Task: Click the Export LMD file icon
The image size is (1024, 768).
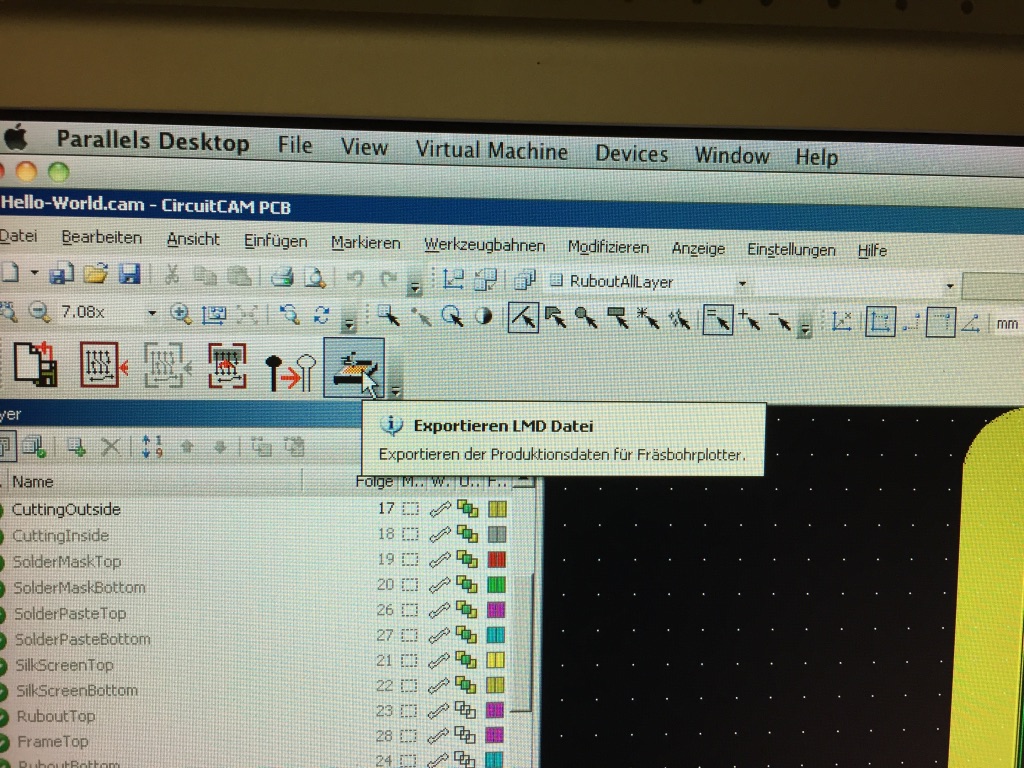Action: pyautogui.click(x=353, y=367)
